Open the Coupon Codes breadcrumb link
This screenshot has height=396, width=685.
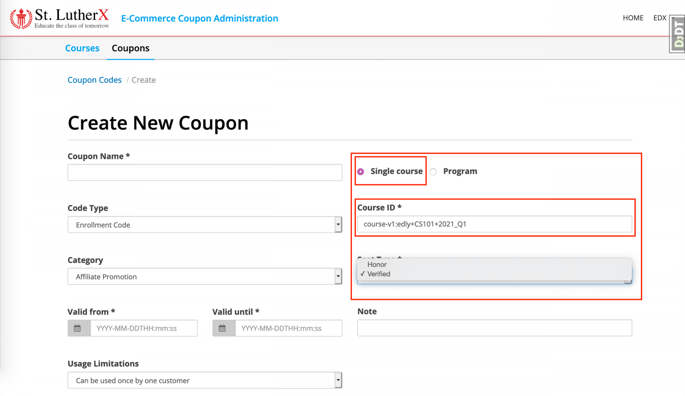tap(94, 80)
